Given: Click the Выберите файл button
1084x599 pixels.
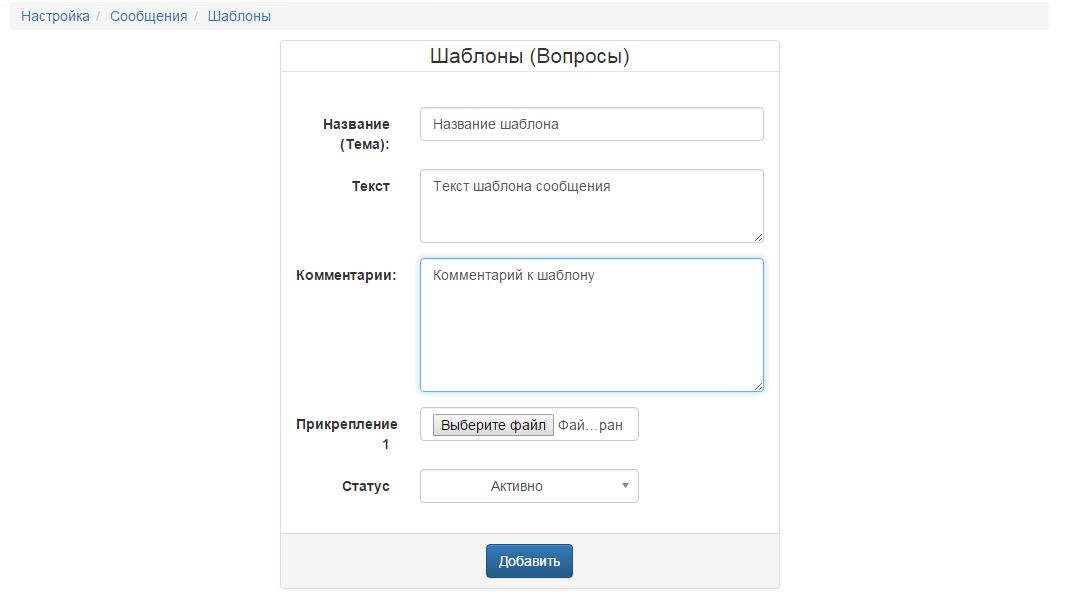Looking at the screenshot, I should pos(494,425).
